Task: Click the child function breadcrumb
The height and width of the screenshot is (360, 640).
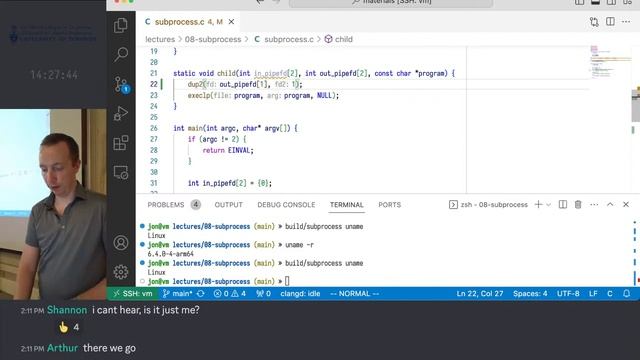Action: tap(339, 39)
